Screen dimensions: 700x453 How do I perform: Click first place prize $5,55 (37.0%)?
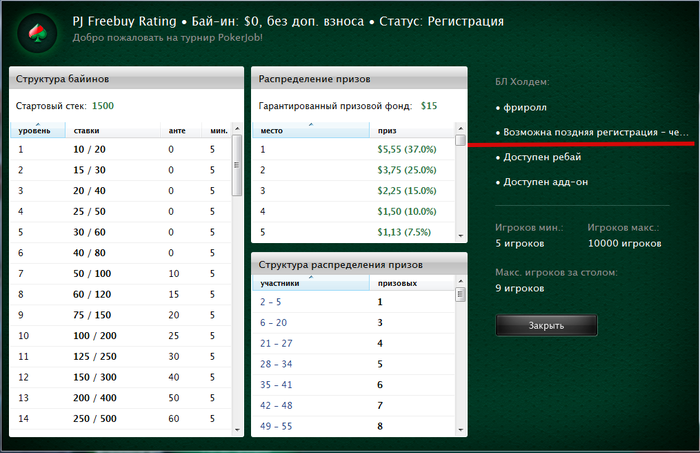(x=407, y=150)
